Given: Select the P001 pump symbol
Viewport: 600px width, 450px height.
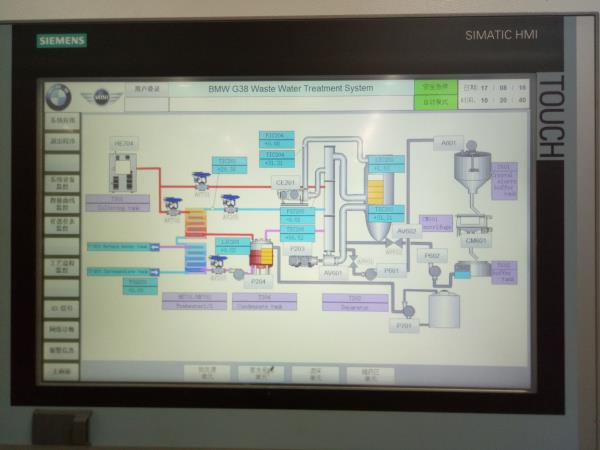Looking at the screenshot, I should pos(371,273).
